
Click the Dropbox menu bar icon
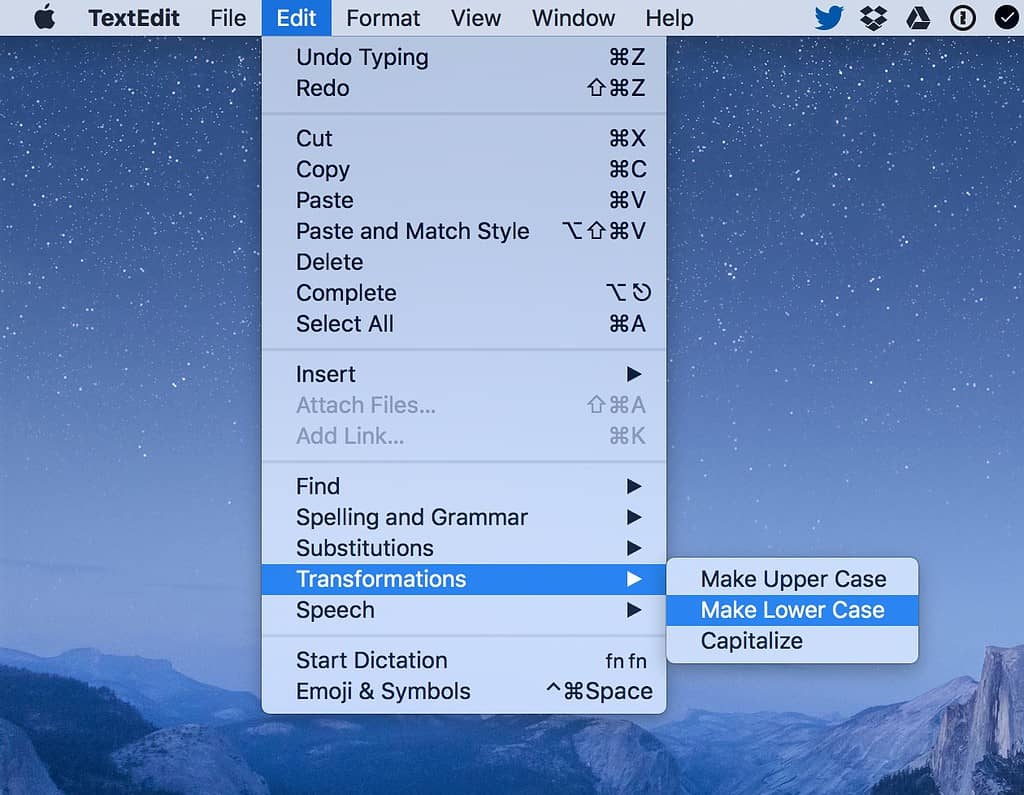pos(872,17)
